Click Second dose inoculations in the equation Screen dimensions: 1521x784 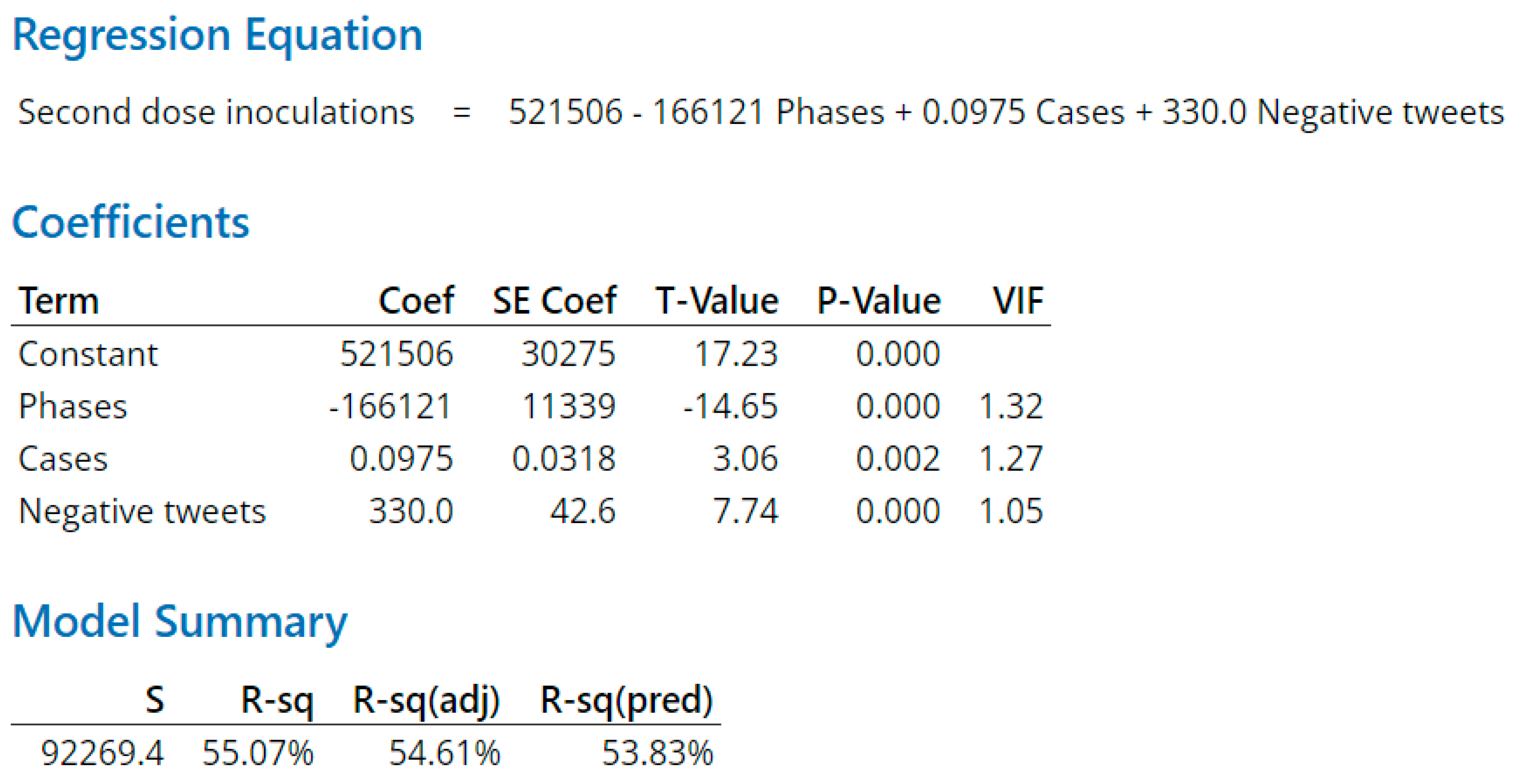point(216,112)
